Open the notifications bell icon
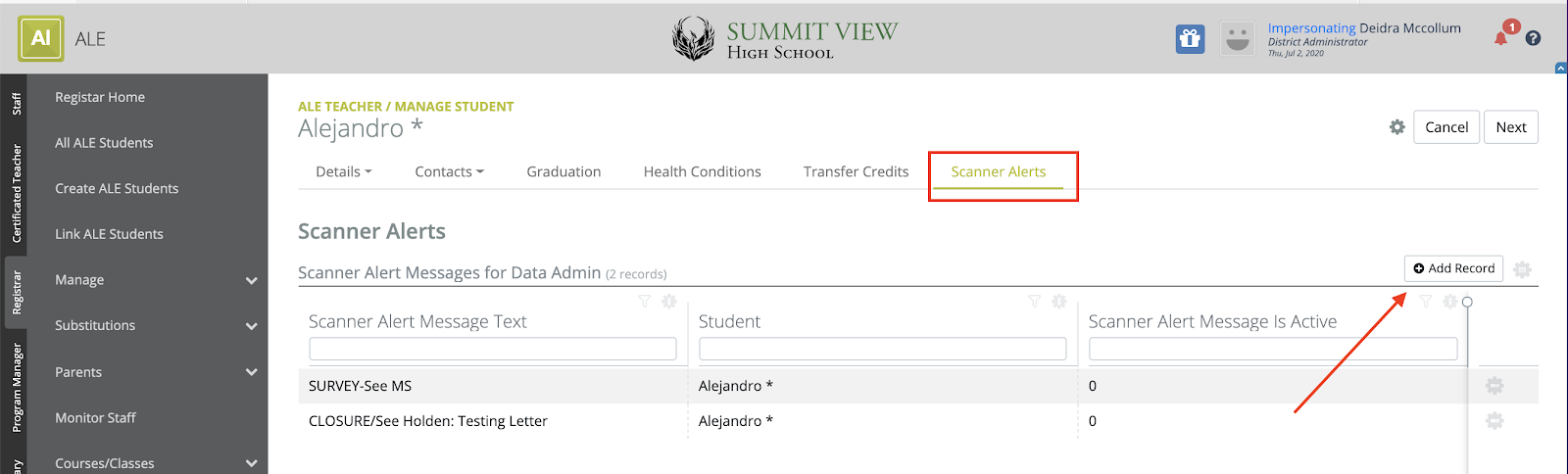This screenshot has height=474, width=1568. pos(1500,38)
